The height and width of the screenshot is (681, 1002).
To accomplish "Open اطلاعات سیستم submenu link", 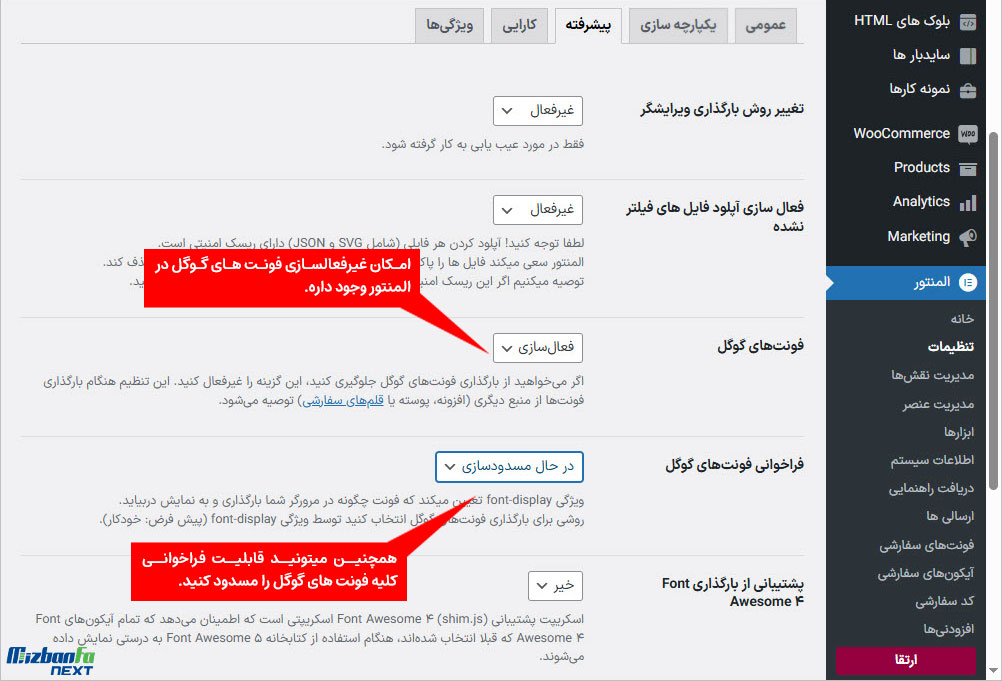I will click(932, 461).
